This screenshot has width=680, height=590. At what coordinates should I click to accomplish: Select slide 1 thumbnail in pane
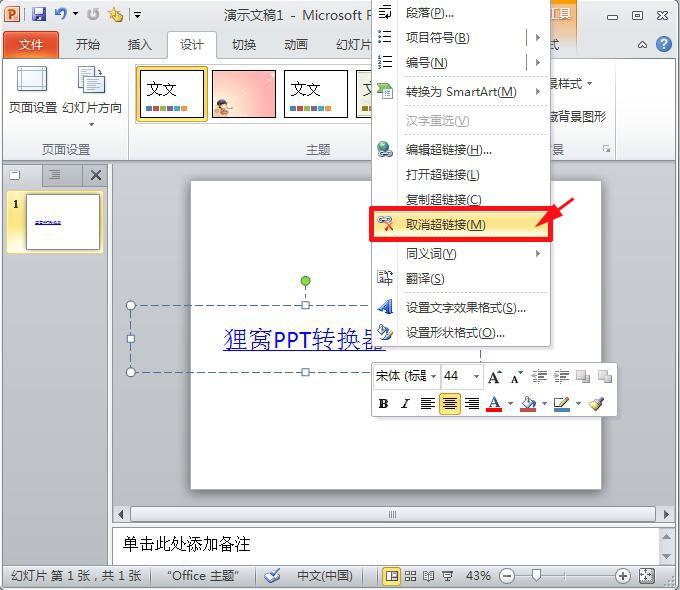click(x=62, y=222)
